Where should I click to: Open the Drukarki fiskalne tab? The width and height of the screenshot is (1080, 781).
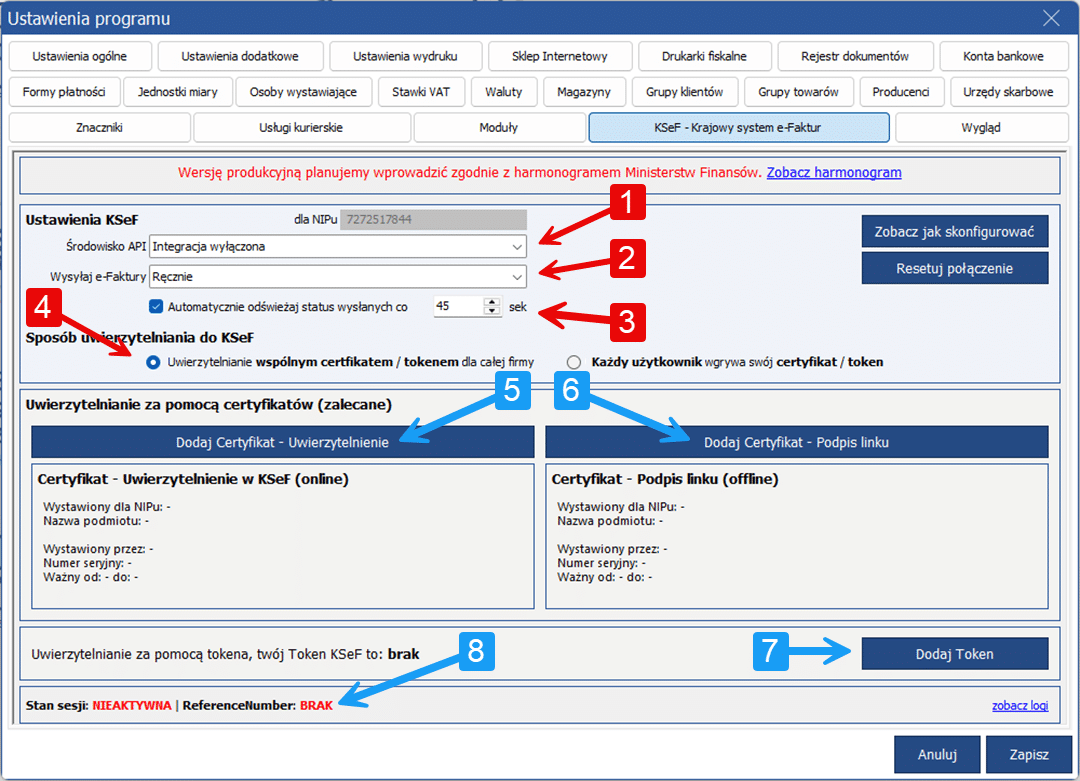tap(705, 56)
